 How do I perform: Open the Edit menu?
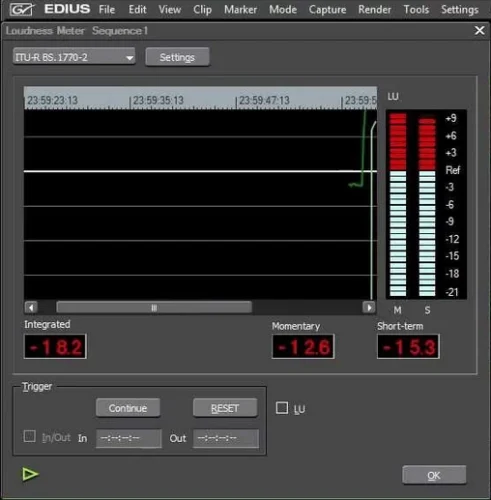(x=137, y=10)
